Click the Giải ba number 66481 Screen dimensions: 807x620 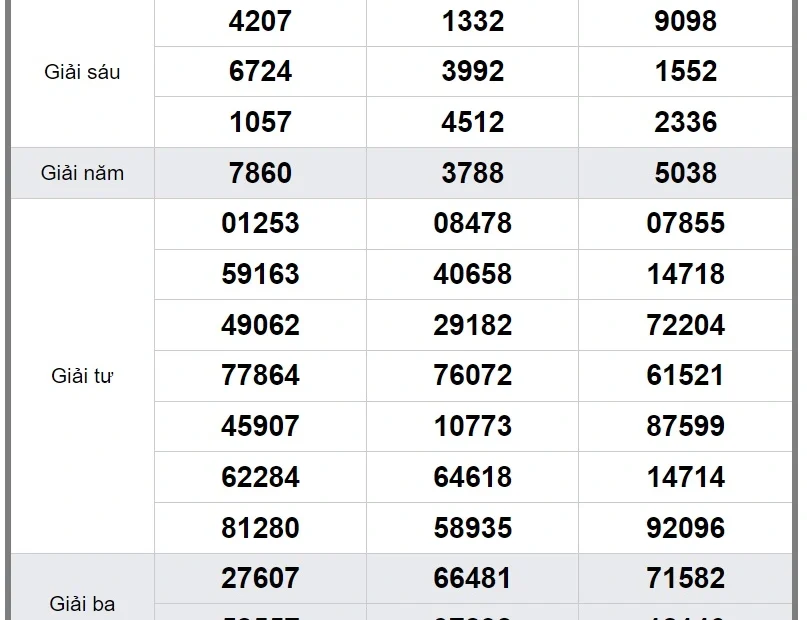click(x=472, y=578)
